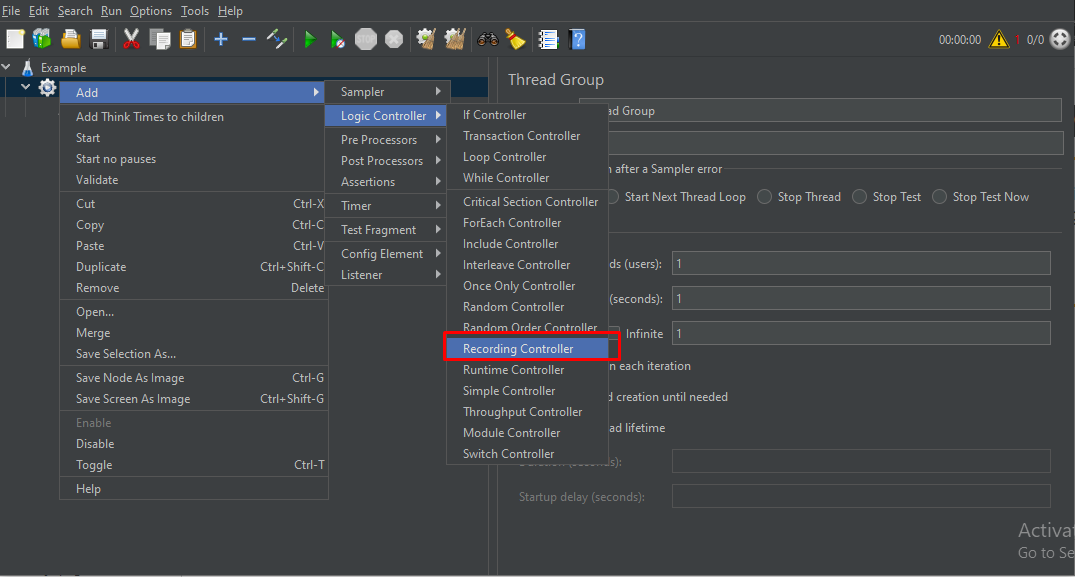Click the Toggle enable/disable icon
Viewport: 1075px width, 577px height.
277,39
